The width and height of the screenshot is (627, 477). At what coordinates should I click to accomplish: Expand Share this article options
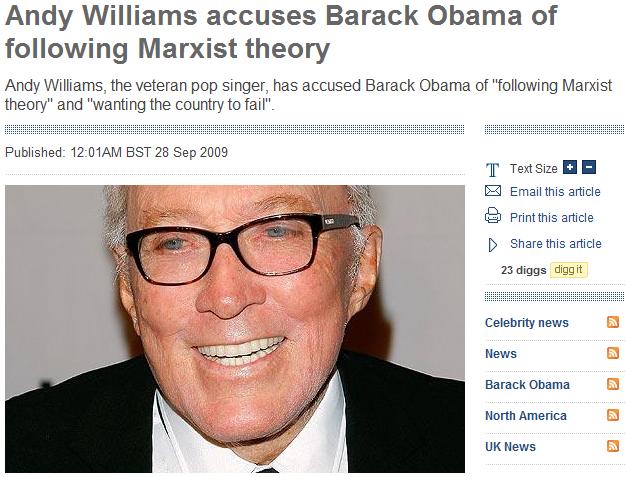(555, 243)
